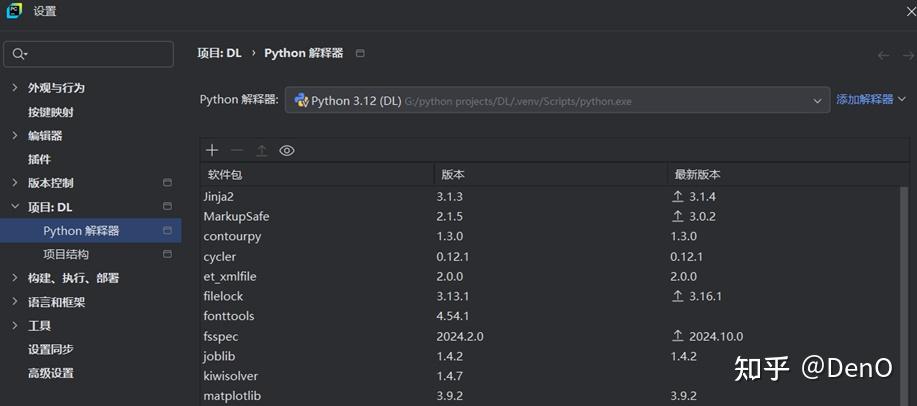Select the MarkupSafe package row
Image resolution: width=917 pixels, height=406 pixels.
pyautogui.click(x=550, y=216)
